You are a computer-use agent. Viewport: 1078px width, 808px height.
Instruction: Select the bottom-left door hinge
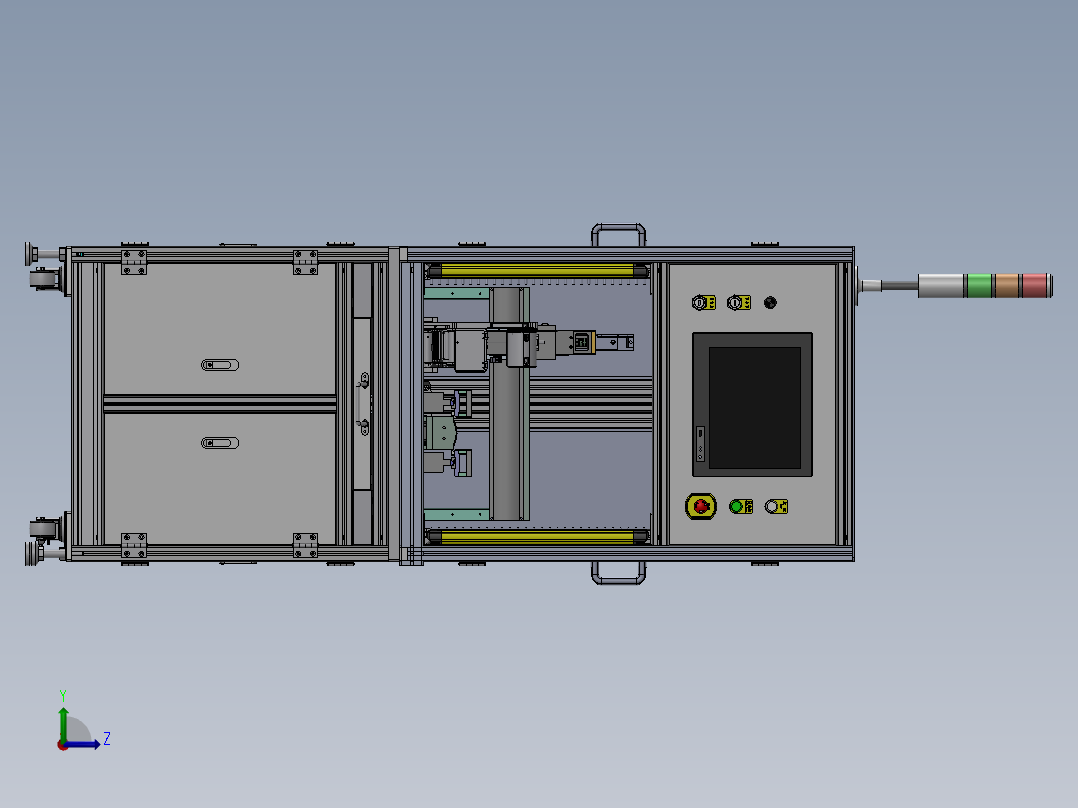click(x=134, y=545)
